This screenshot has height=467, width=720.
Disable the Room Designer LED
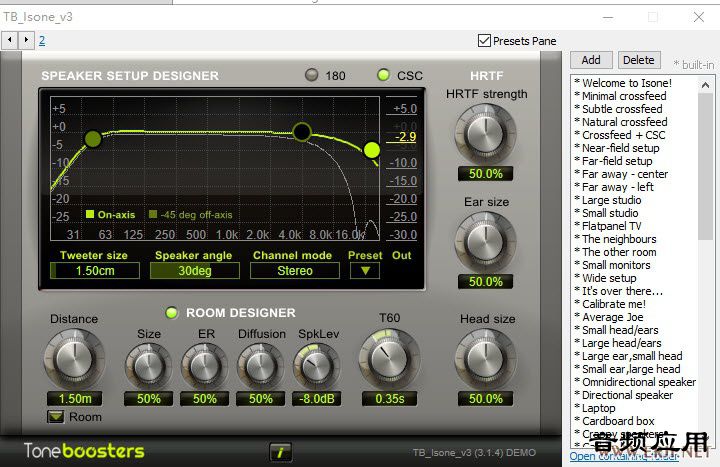(x=172, y=313)
